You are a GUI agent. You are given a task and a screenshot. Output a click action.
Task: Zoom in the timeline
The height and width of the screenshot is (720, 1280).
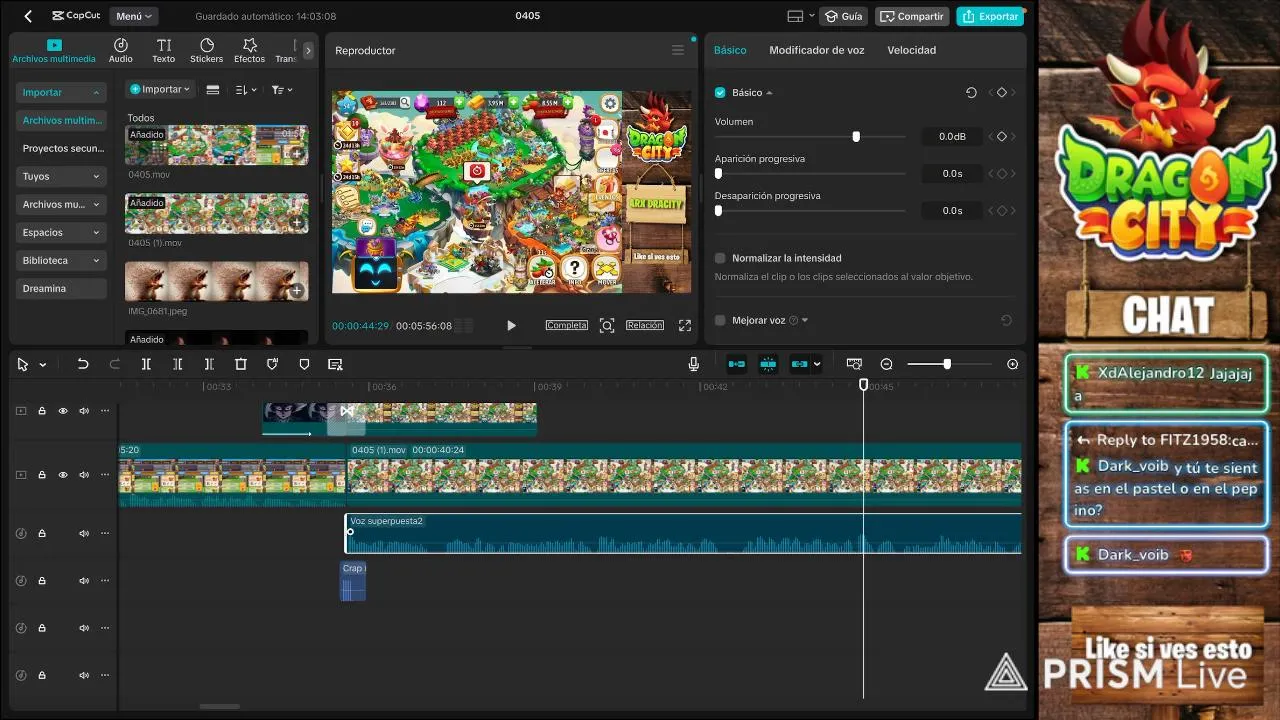coord(1013,364)
